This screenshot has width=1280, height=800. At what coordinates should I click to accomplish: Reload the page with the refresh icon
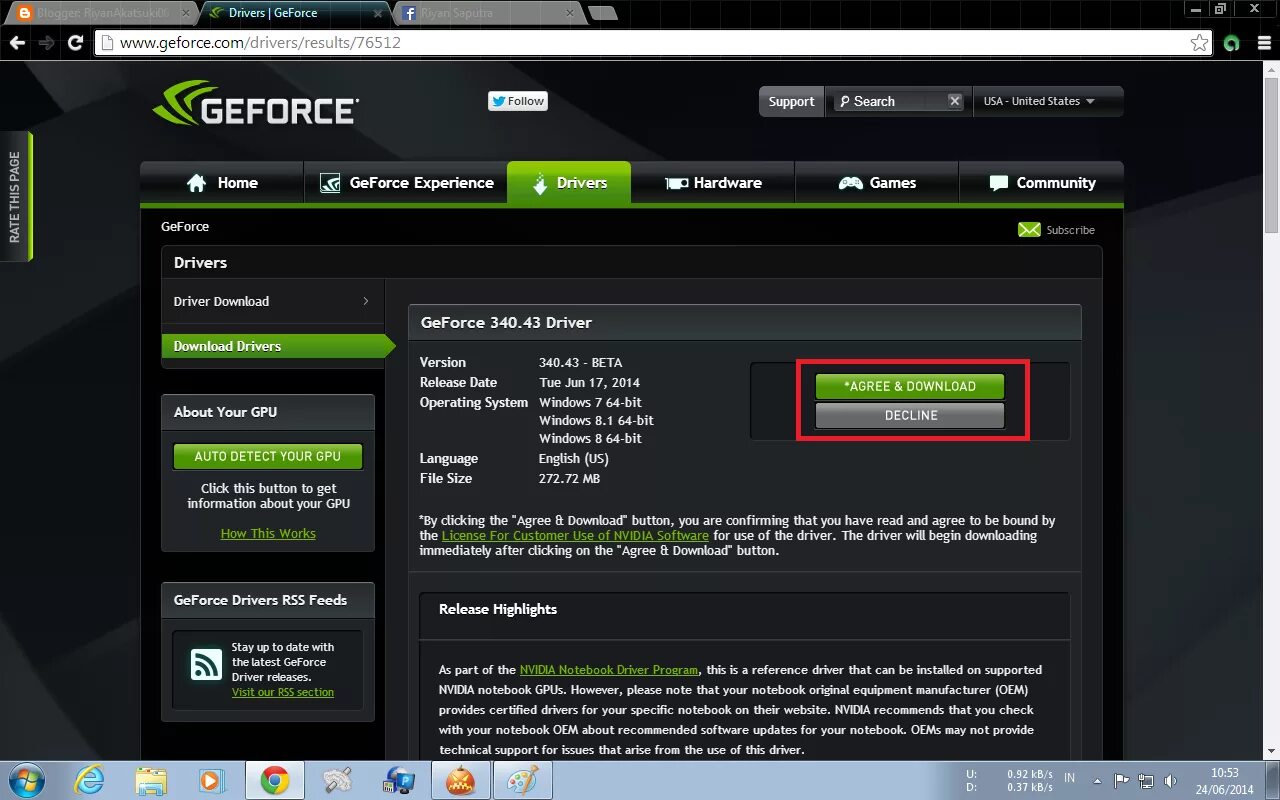(75, 43)
